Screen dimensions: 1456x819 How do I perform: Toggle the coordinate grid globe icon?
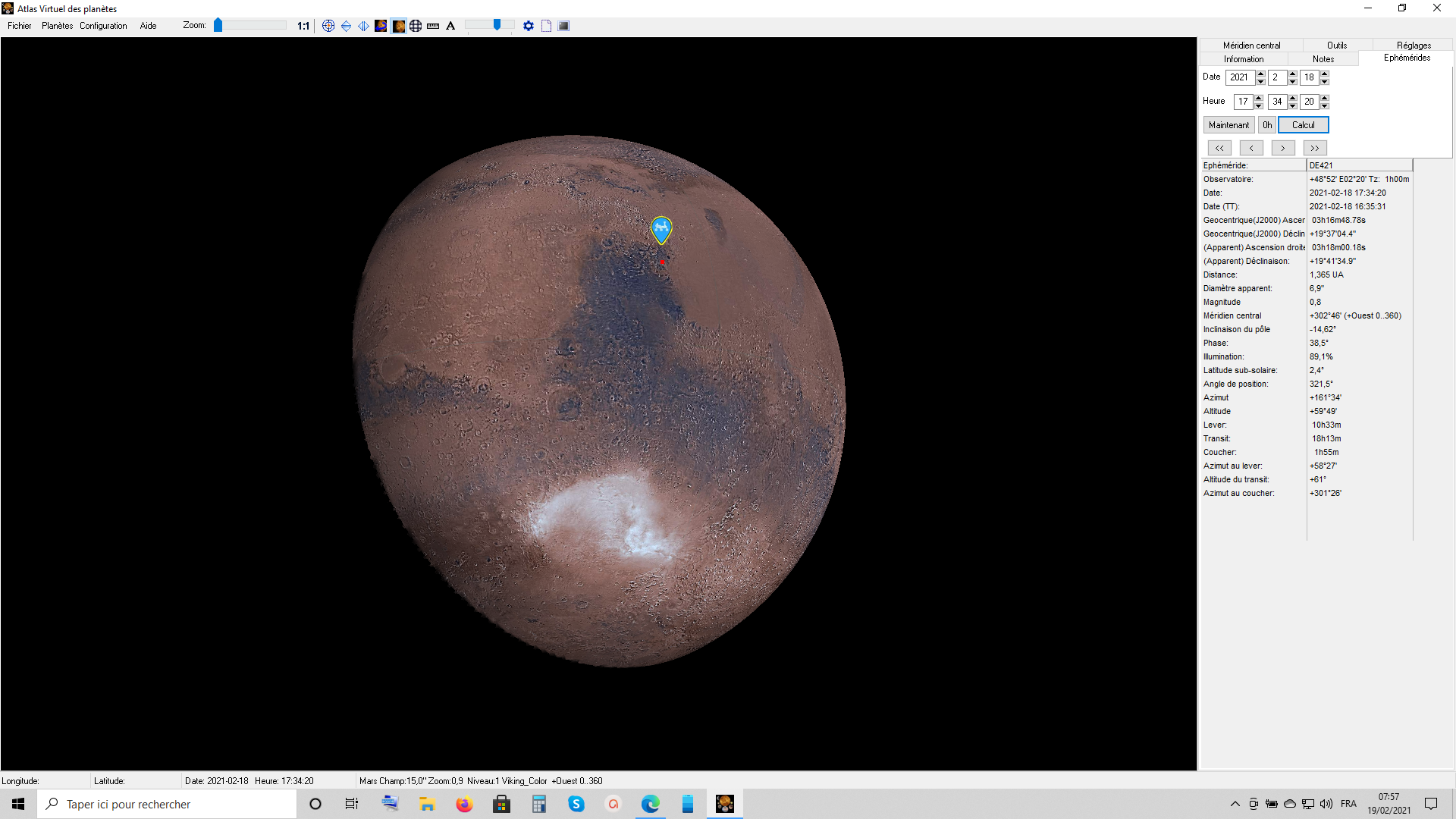[416, 26]
